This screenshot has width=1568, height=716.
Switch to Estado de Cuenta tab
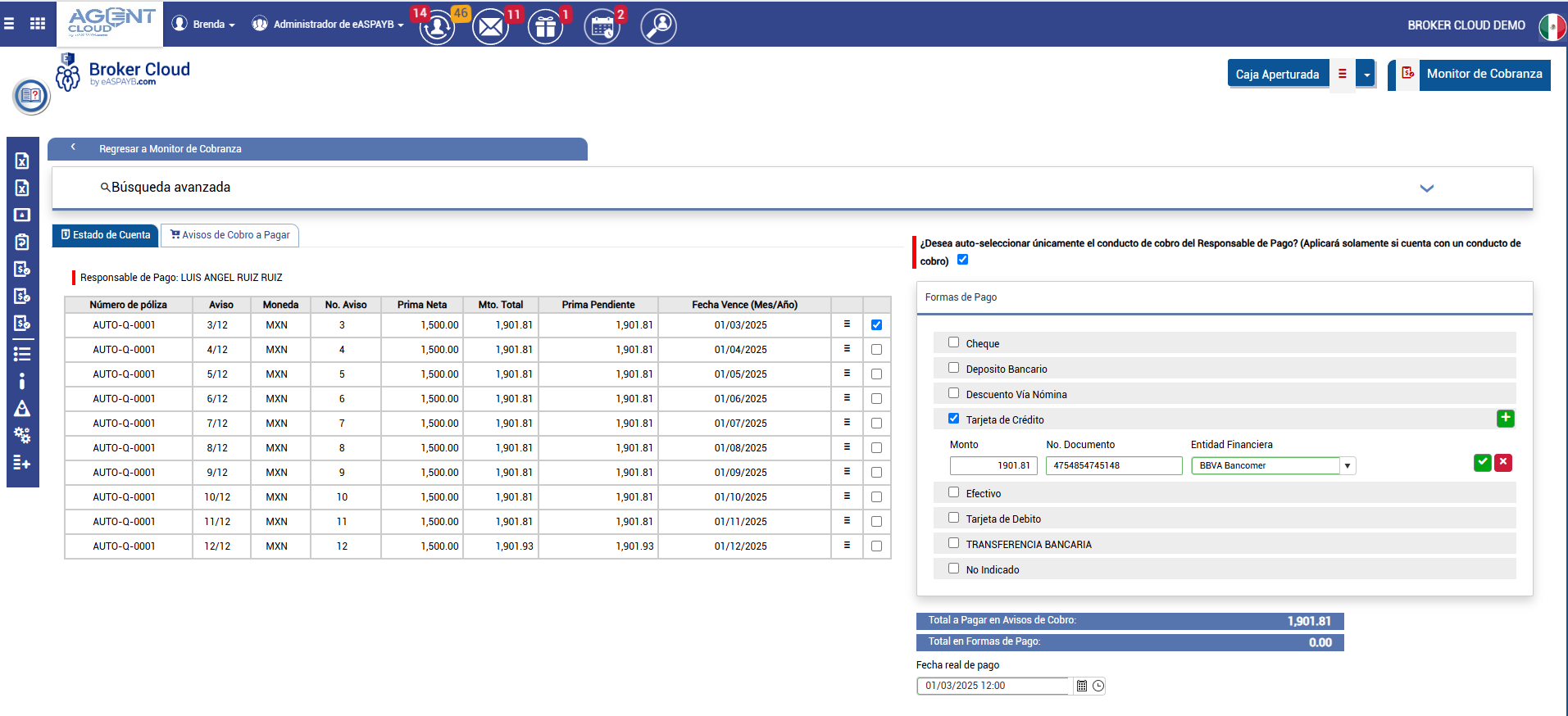point(106,235)
